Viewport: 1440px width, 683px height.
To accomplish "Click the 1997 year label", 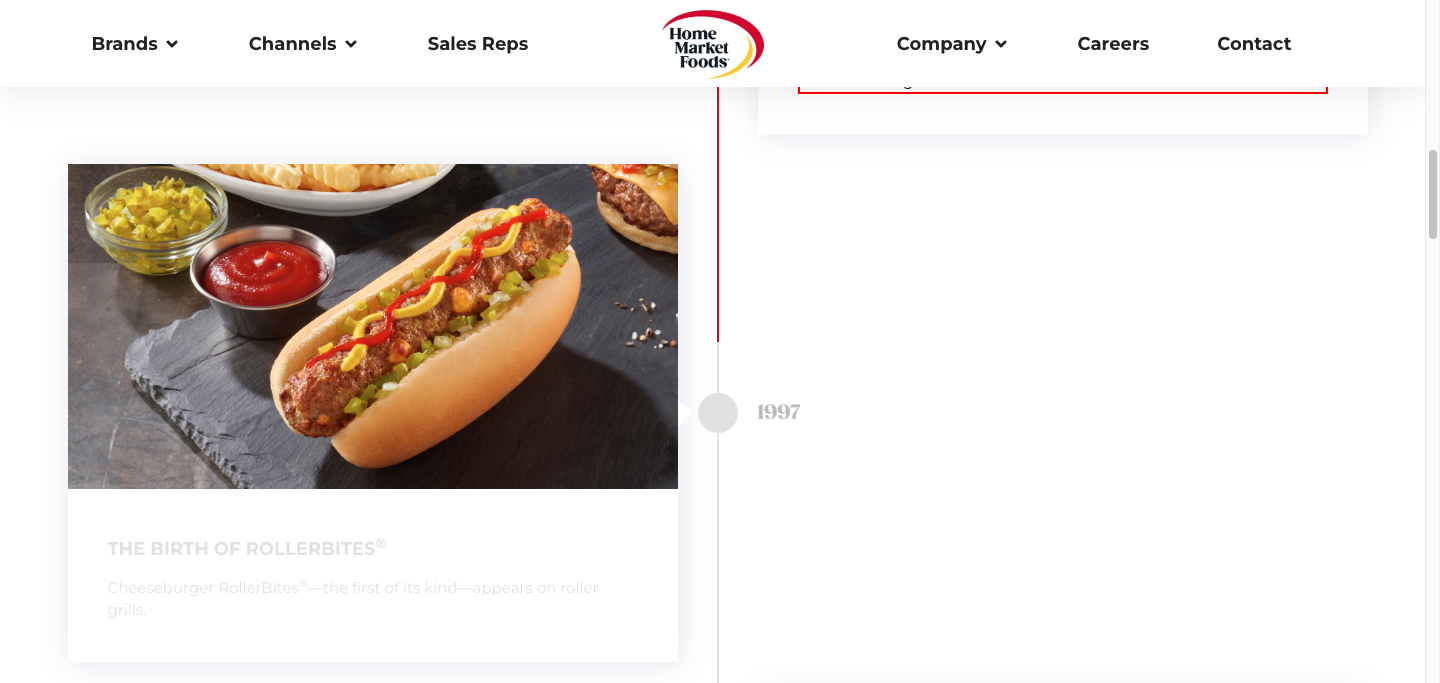I will (779, 412).
